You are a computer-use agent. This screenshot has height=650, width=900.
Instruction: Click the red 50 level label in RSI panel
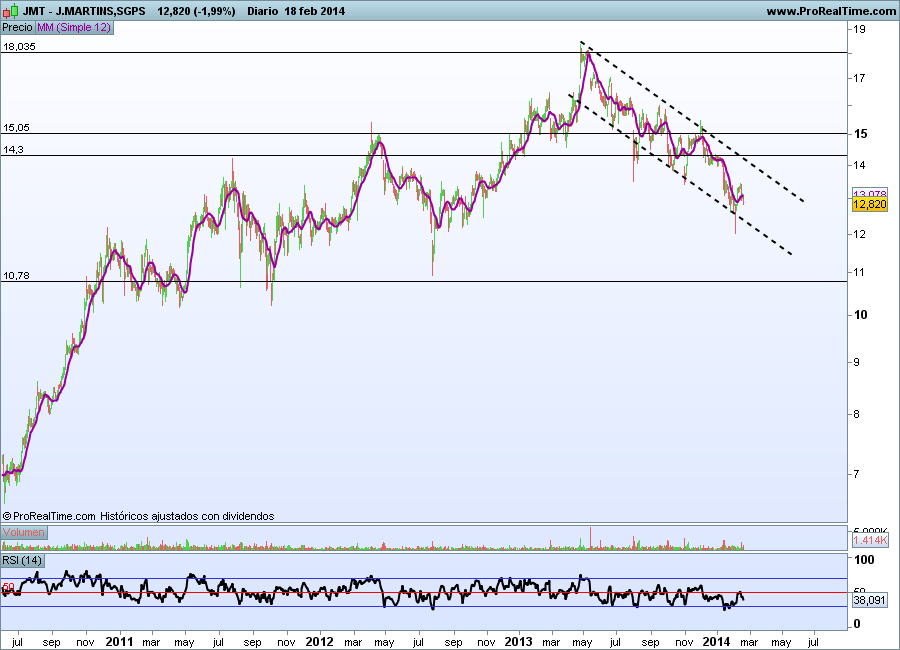click(9, 587)
